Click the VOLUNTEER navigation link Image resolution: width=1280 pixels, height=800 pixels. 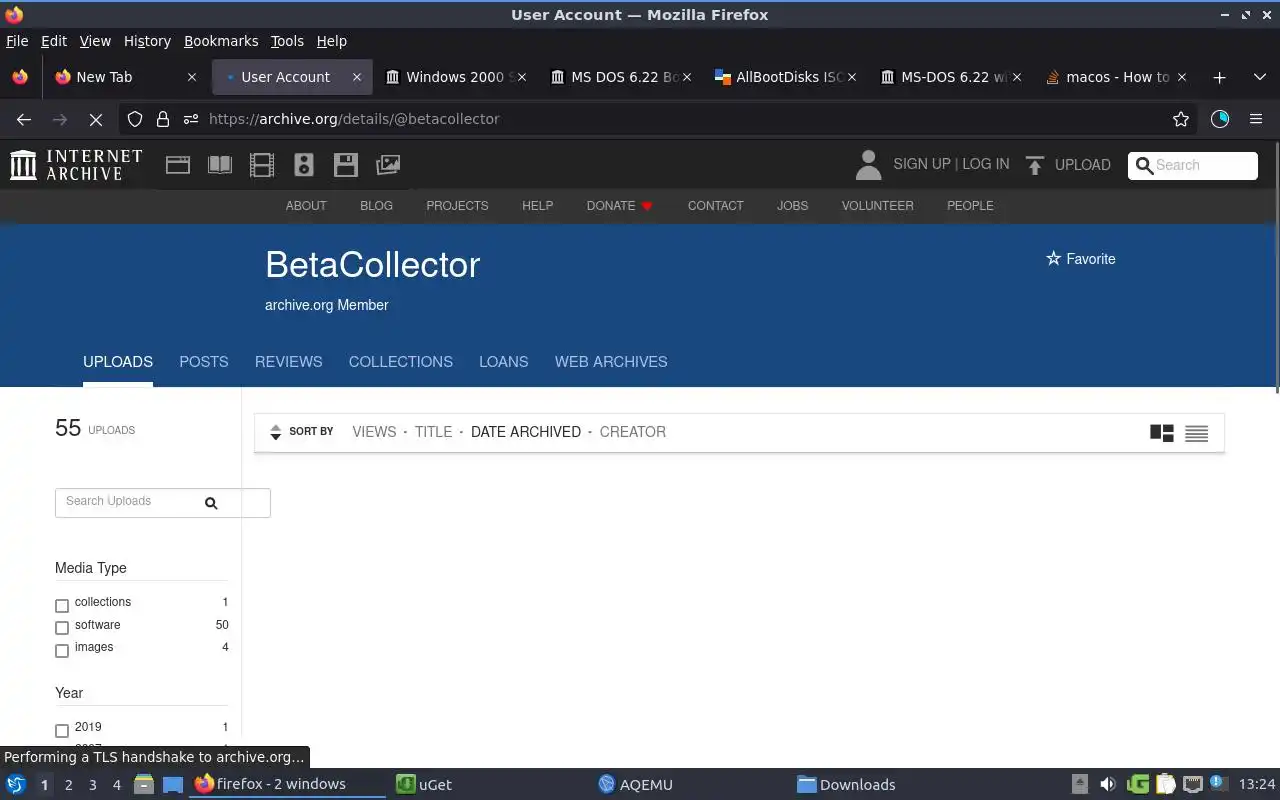point(877,206)
